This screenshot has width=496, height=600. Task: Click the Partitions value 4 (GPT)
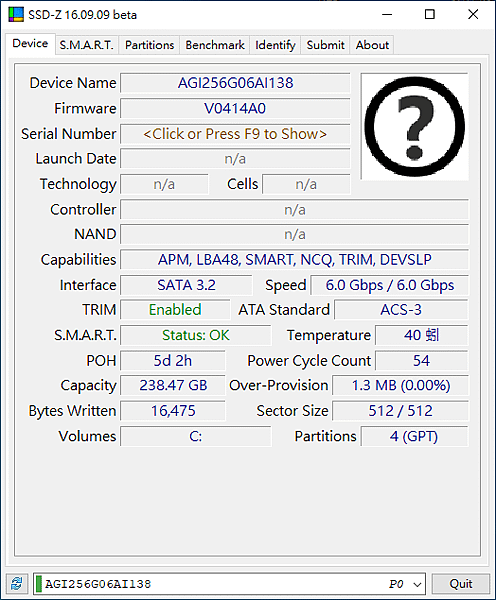pos(414,437)
